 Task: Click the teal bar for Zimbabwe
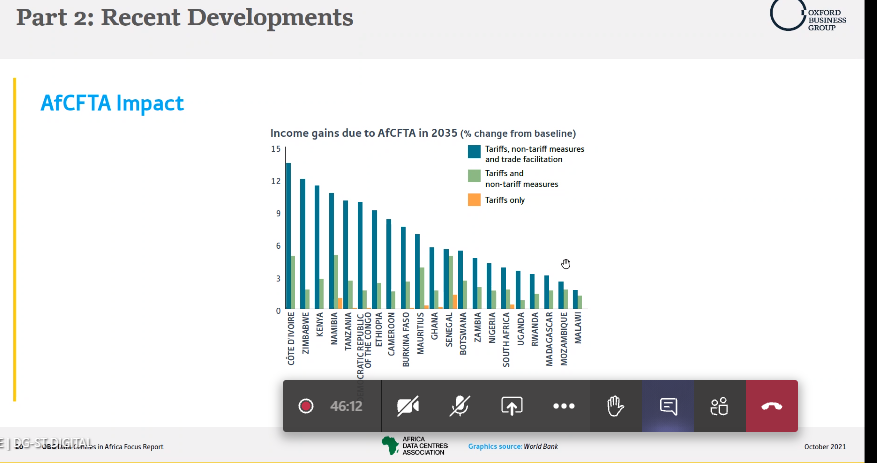pos(303,244)
